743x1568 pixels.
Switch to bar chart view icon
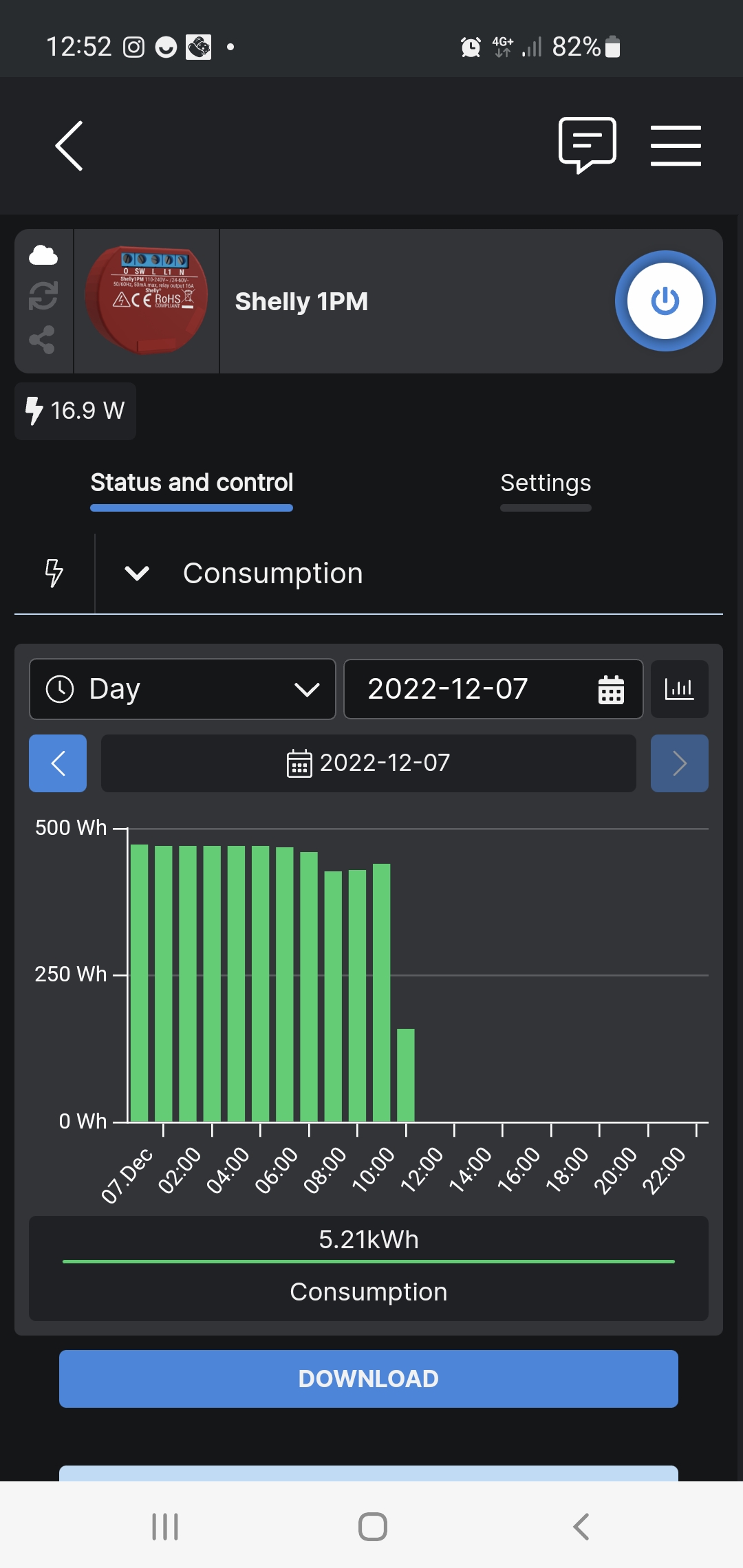click(679, 689)
